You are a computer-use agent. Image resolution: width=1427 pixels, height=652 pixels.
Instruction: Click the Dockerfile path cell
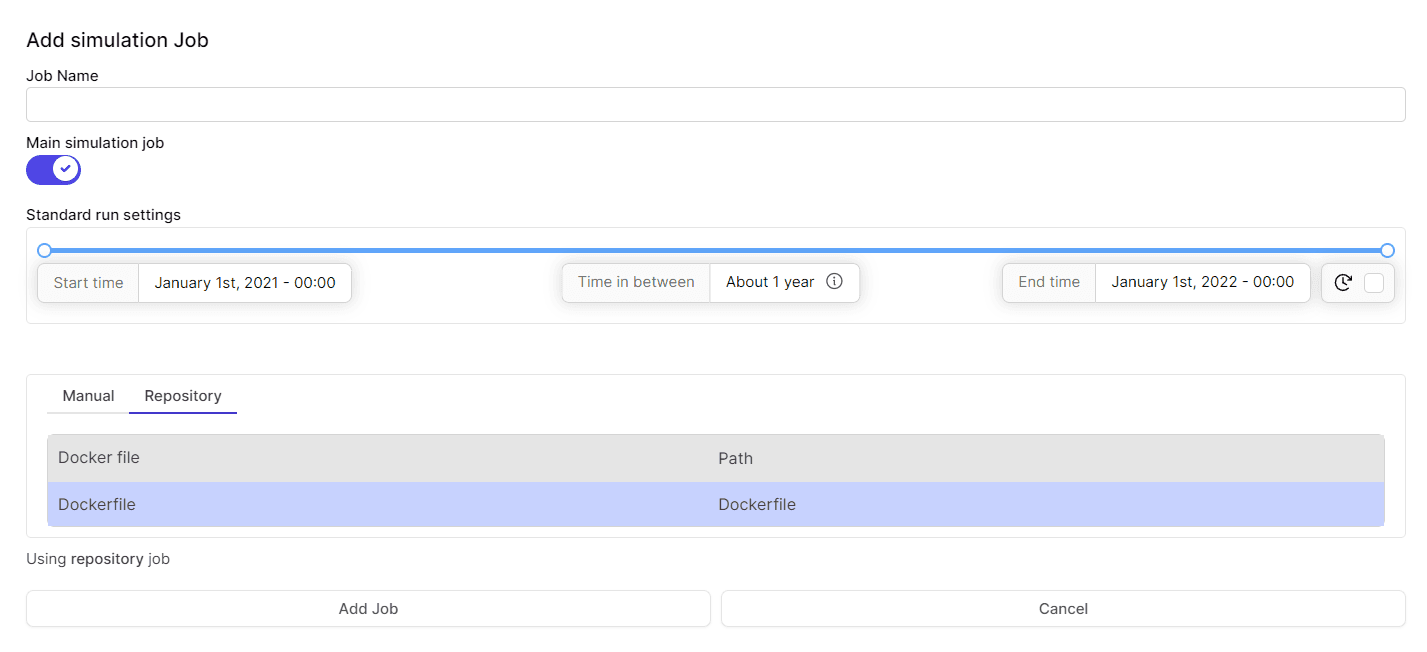click(x=757, y=505)
